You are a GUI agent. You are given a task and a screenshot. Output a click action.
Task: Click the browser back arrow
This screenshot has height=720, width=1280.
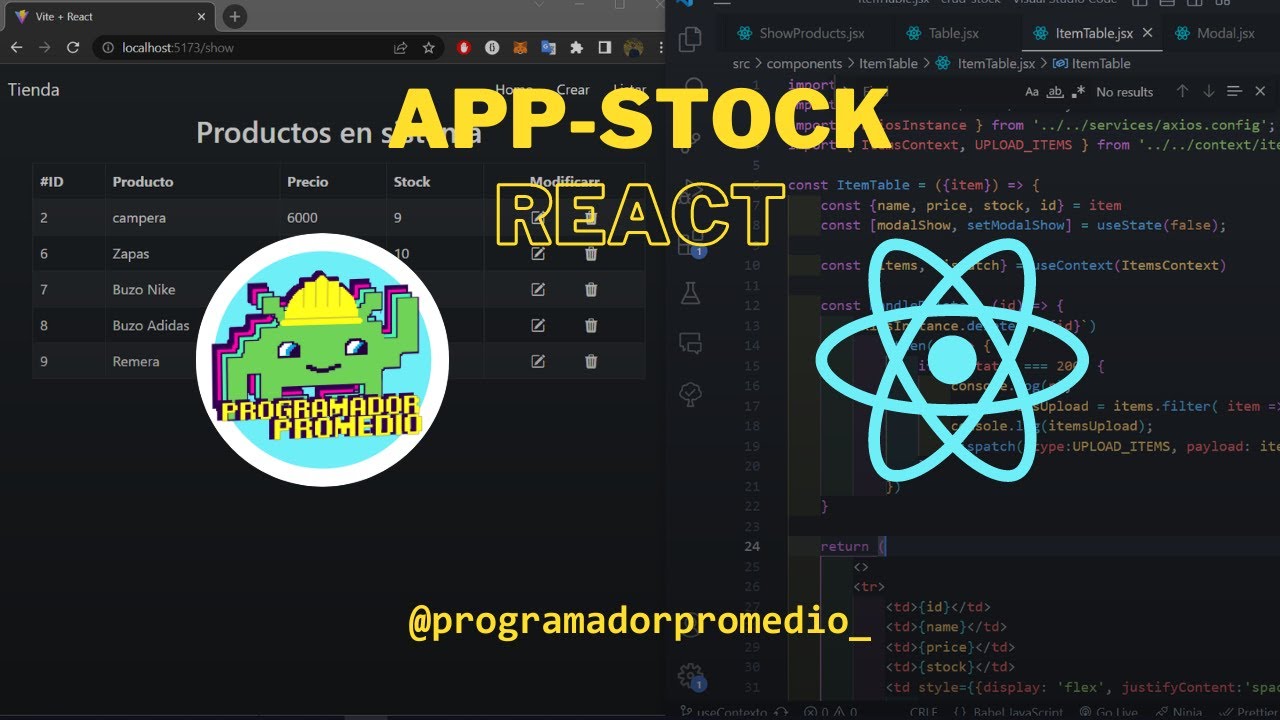(16, 47)
